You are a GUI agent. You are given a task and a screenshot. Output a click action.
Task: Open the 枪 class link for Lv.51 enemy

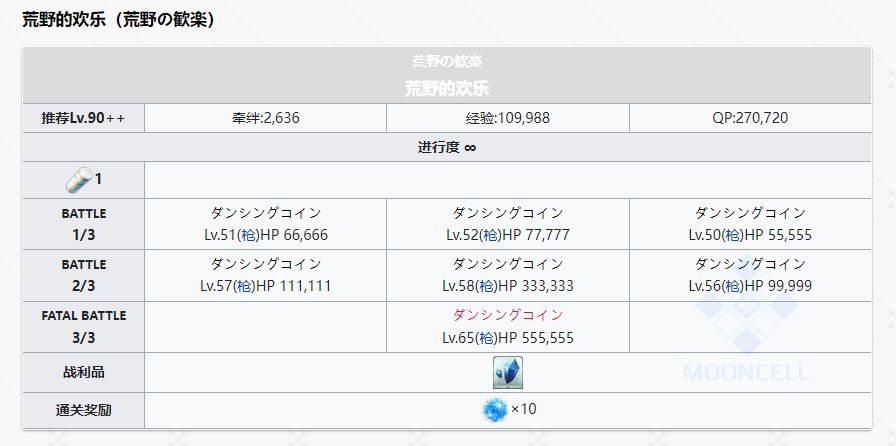tap(245, 235)
